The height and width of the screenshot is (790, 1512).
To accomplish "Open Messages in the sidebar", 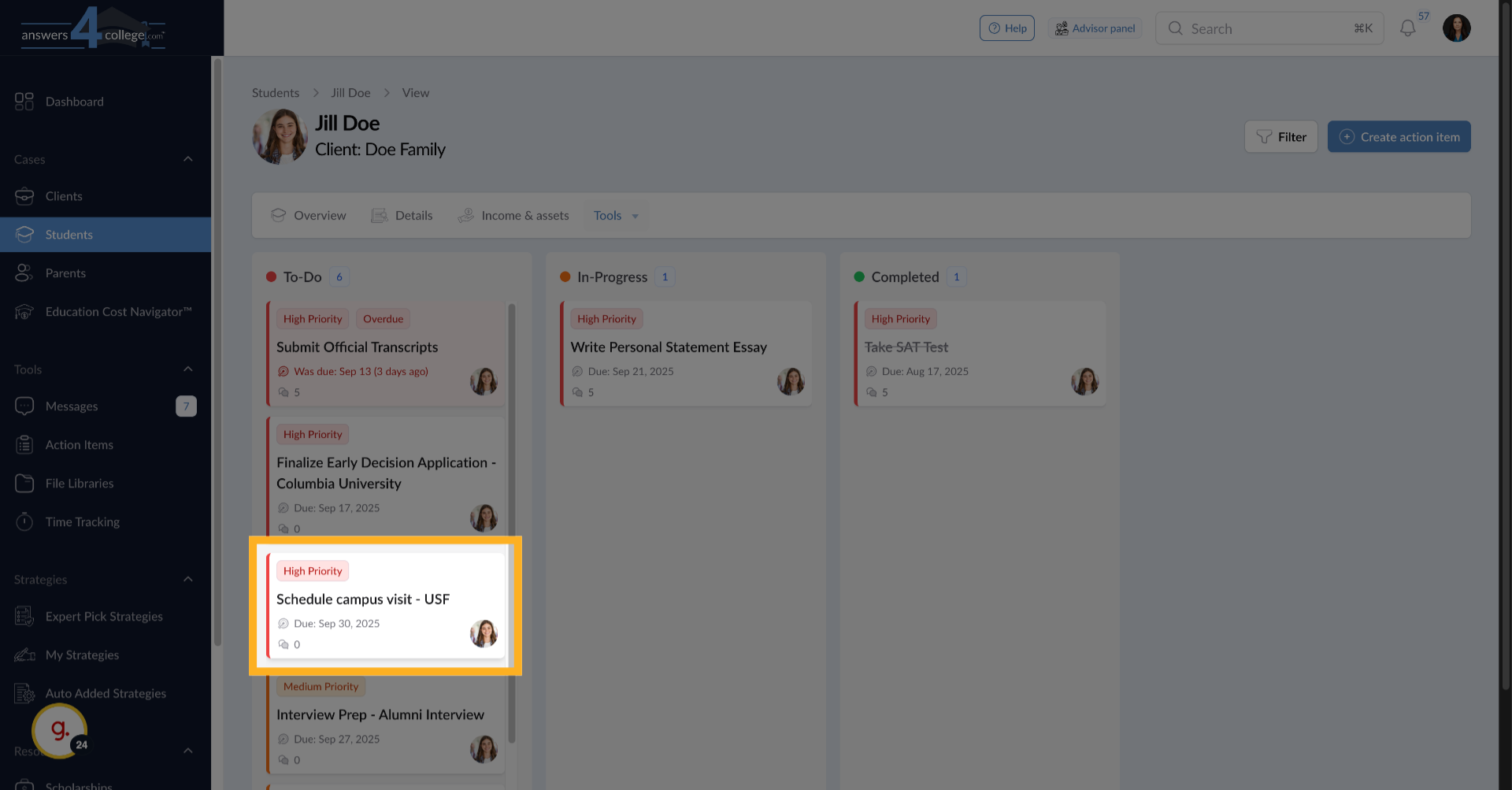I will [x=72, y=406].
